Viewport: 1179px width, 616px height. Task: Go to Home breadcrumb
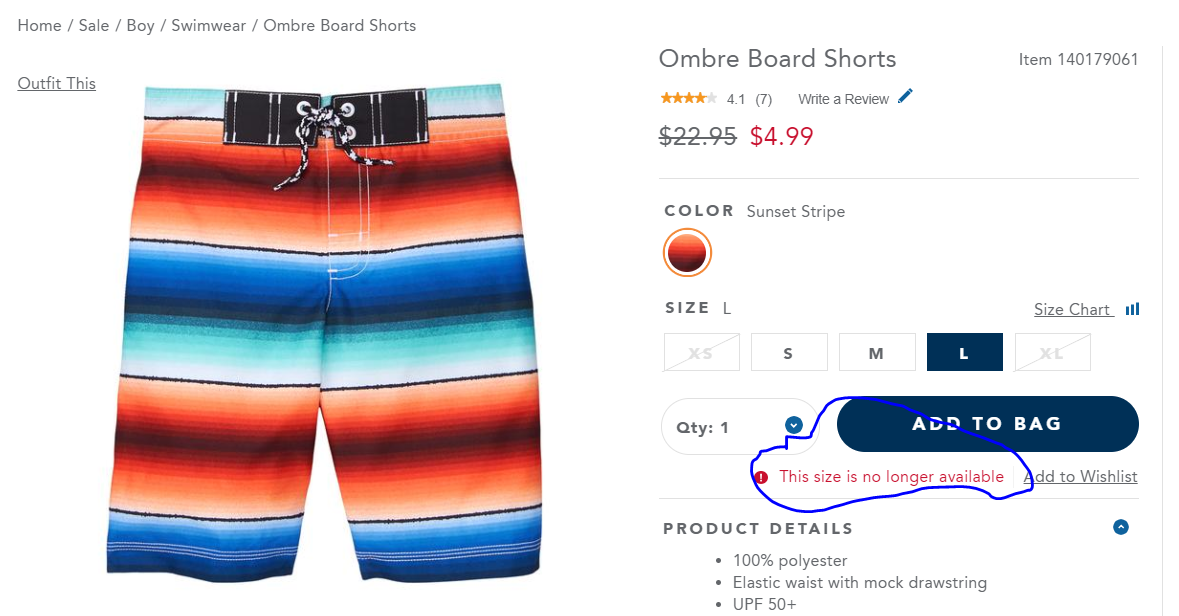pos(39,26)
